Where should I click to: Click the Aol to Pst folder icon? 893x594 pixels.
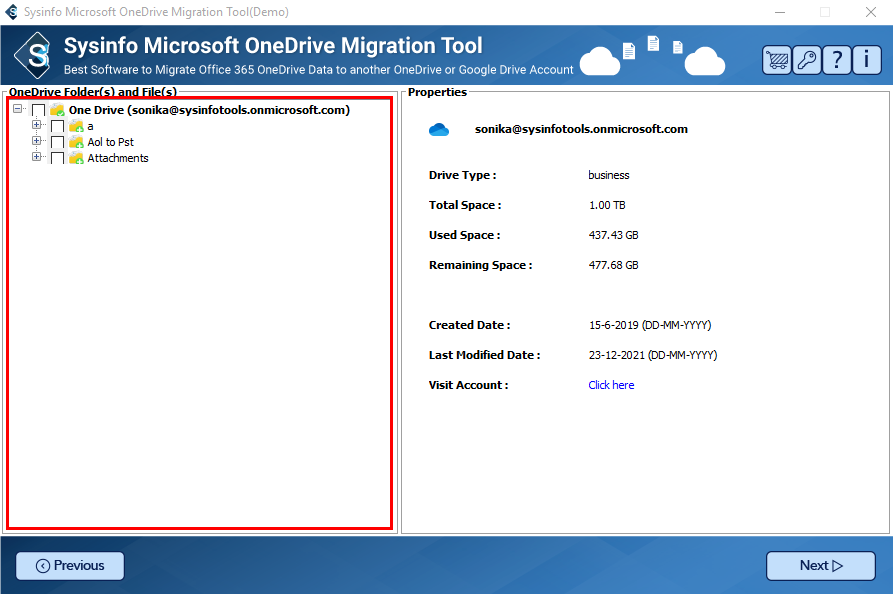(x=76, y=142)
